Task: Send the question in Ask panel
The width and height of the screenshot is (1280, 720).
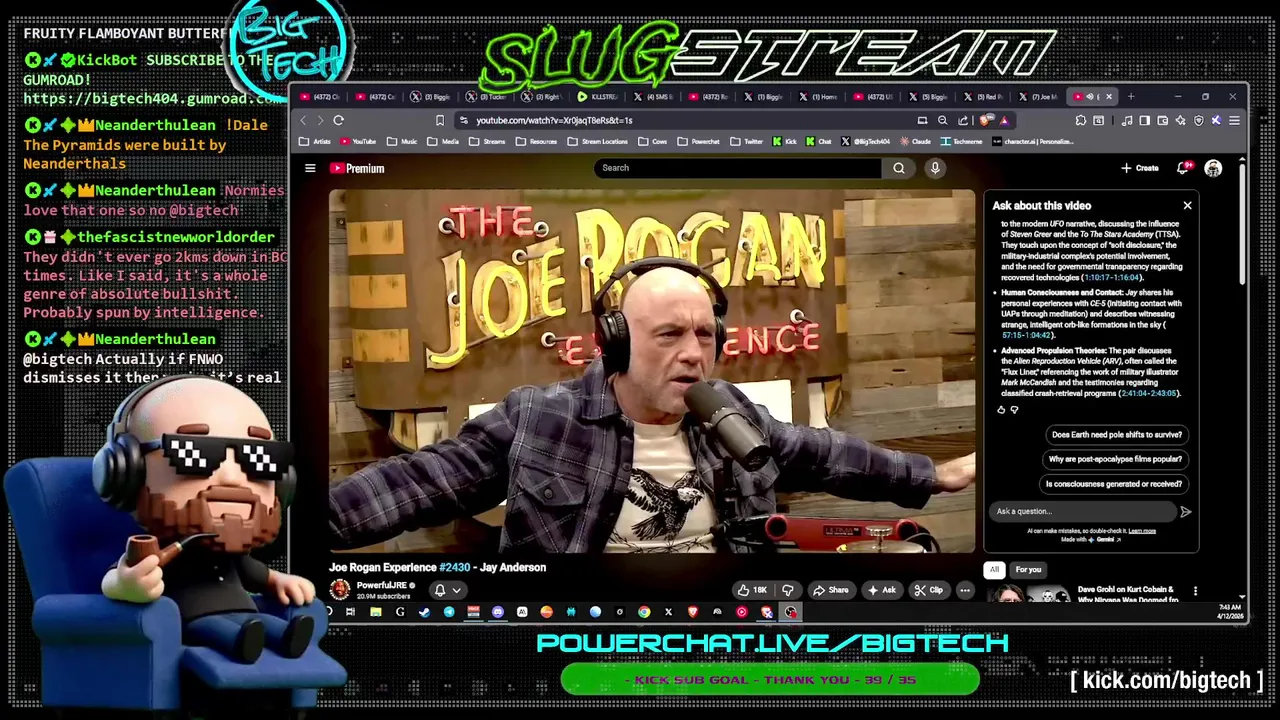Action: (1186, 512)
